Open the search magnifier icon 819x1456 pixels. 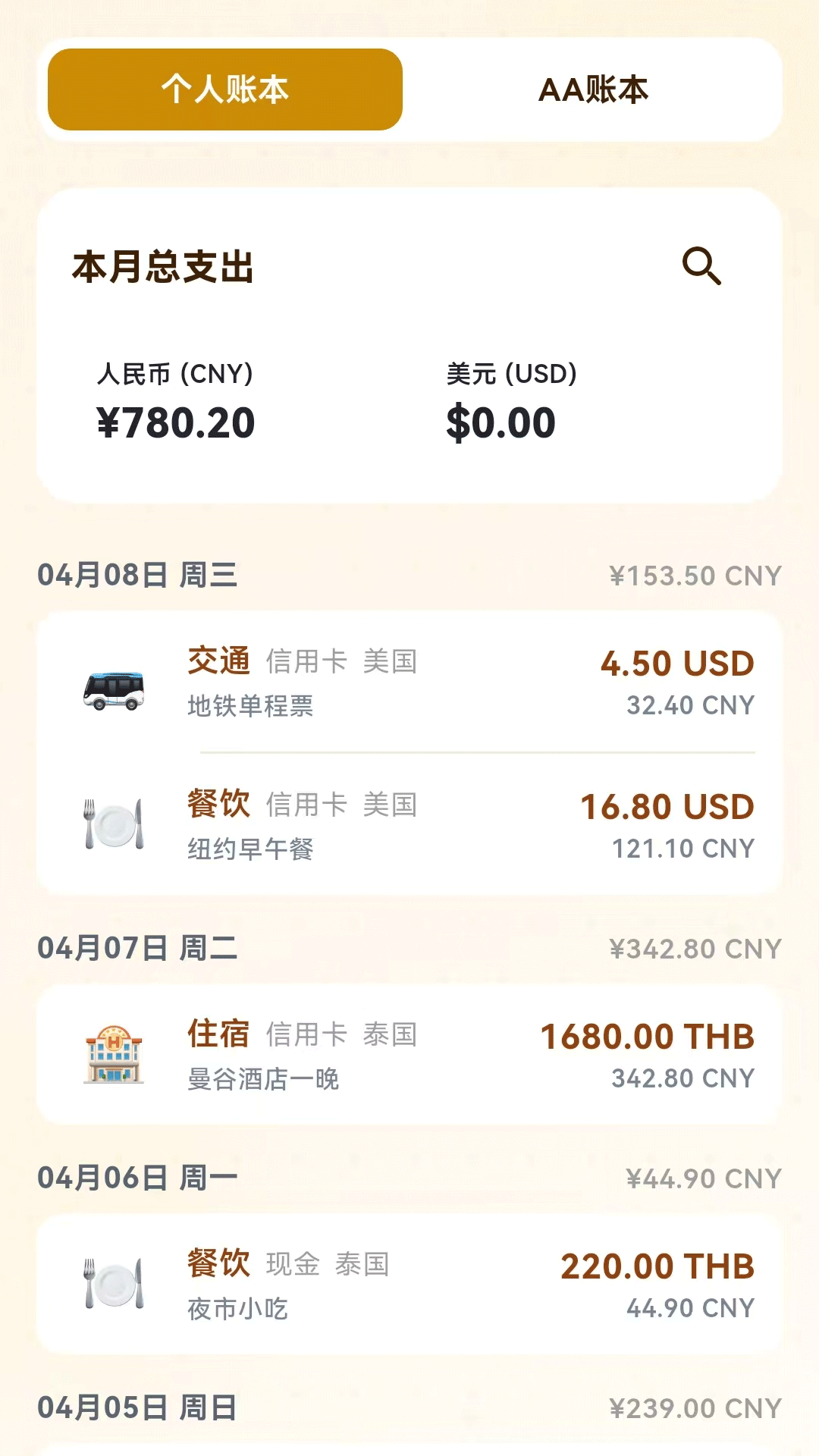701,266
